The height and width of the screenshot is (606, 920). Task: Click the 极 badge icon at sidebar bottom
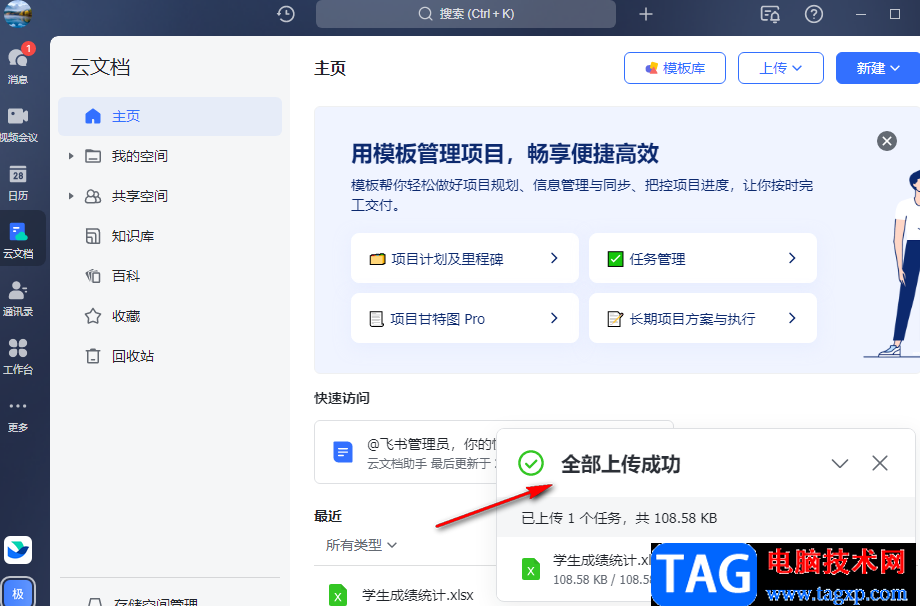18,593
